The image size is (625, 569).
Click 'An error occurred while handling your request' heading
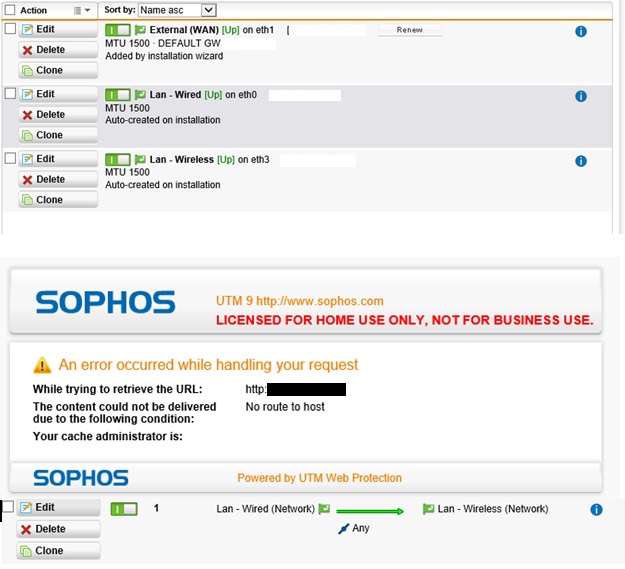208,365
